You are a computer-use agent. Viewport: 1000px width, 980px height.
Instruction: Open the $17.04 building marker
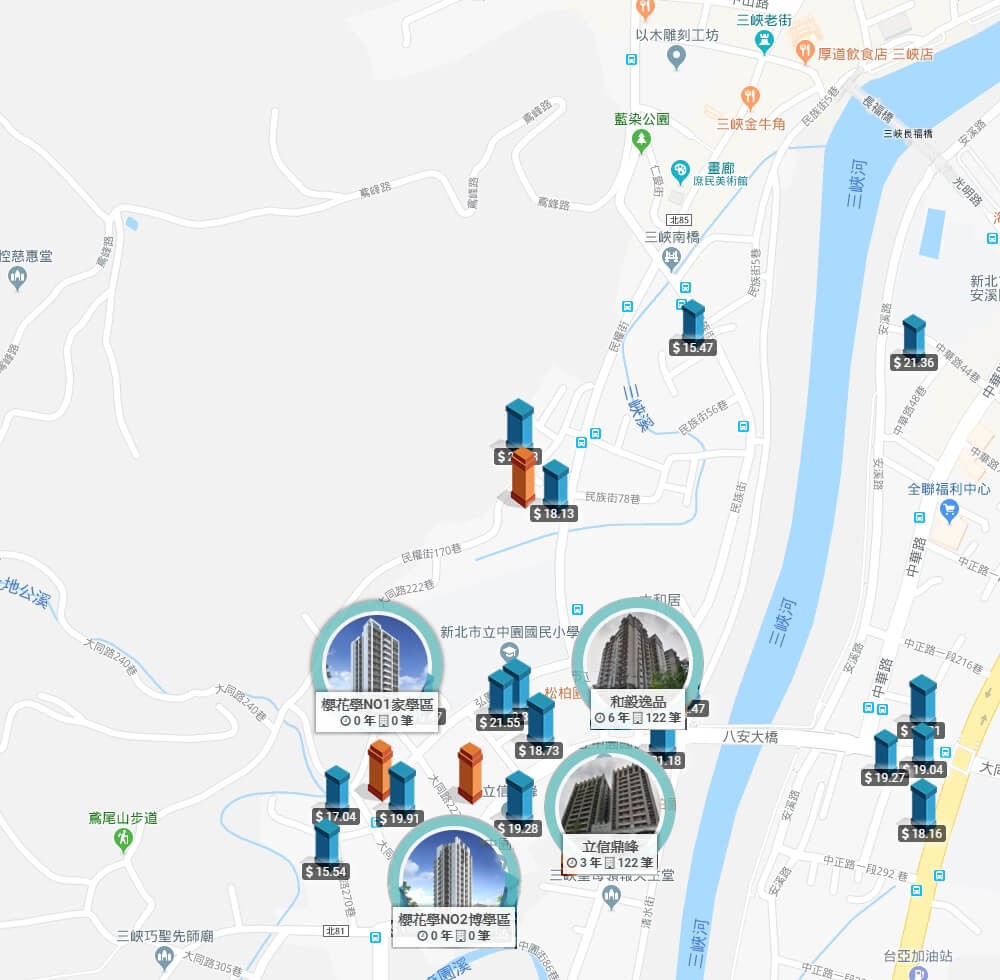[337, 796]
